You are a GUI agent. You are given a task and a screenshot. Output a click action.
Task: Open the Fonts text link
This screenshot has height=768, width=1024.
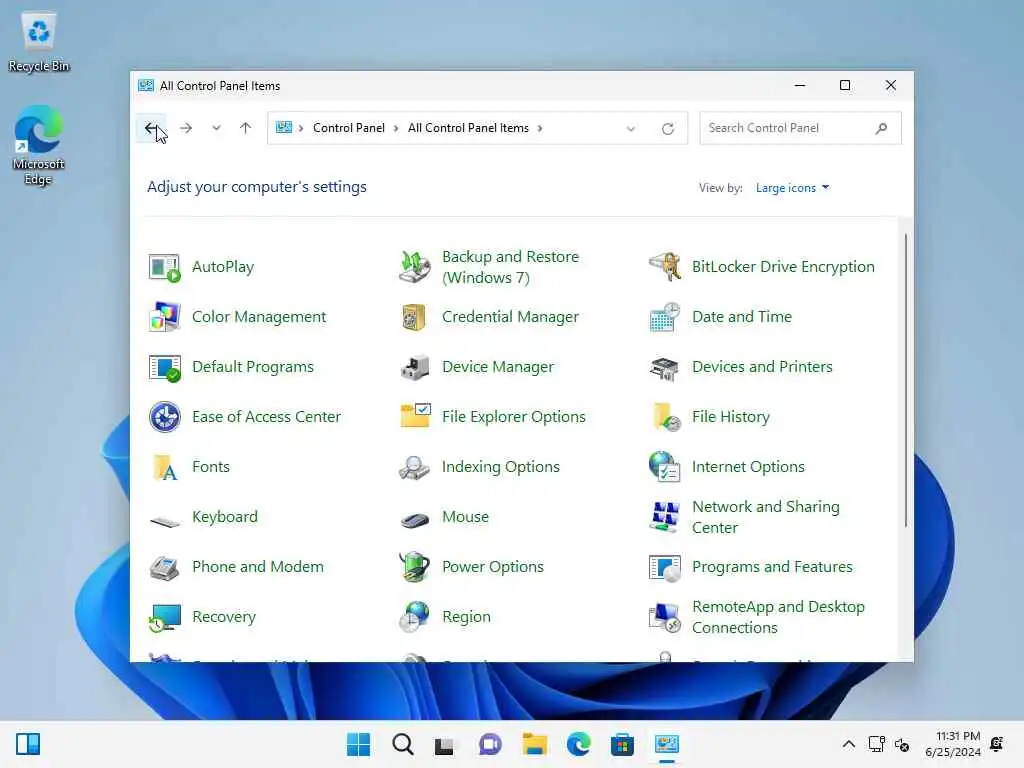pos(211,467)
